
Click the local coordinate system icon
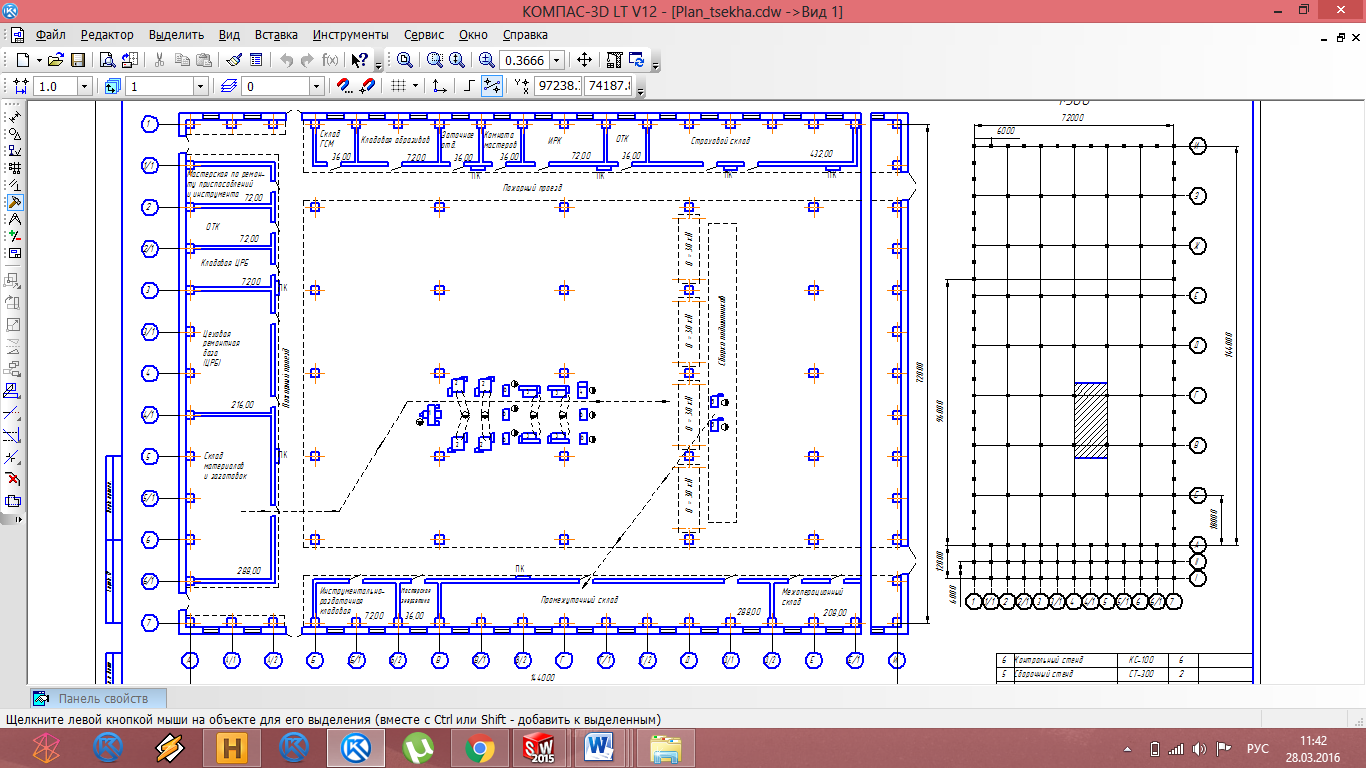(x=439, y=86)
